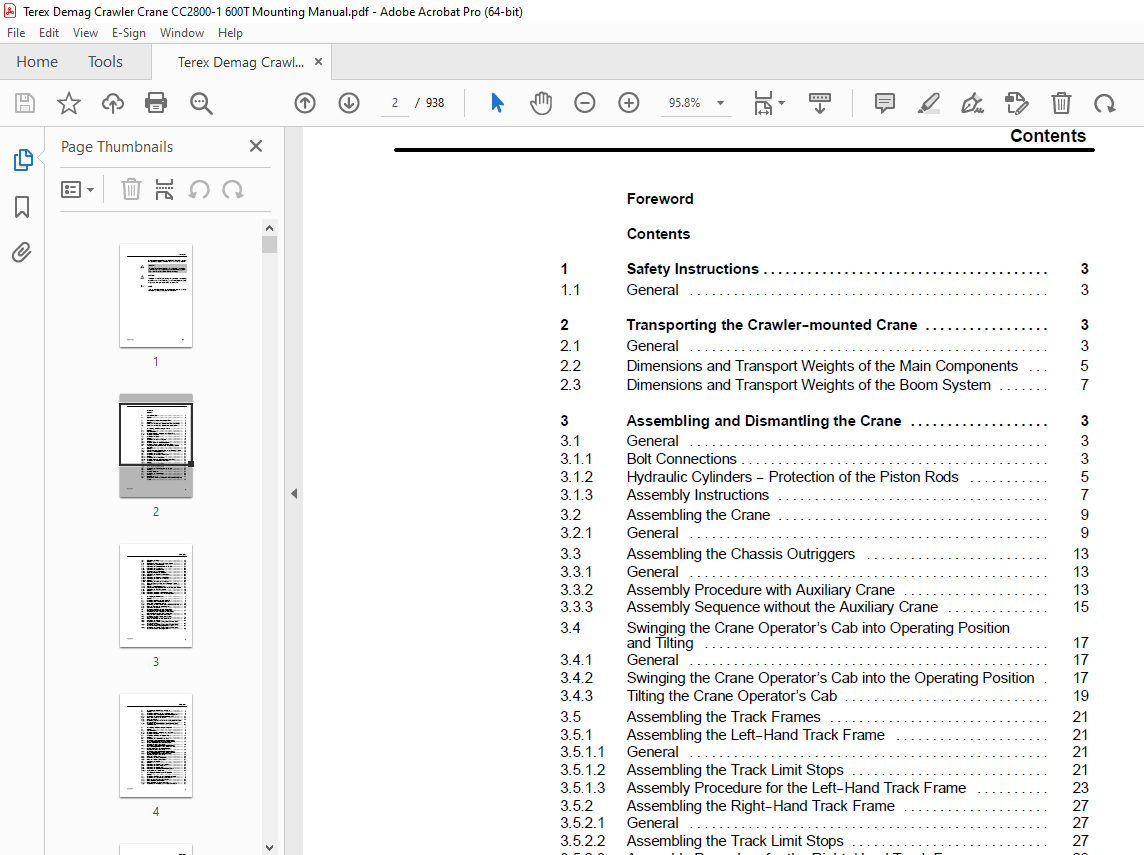Open the Fill & Sign tool
Screen dimensions: 1144x855
972,103
